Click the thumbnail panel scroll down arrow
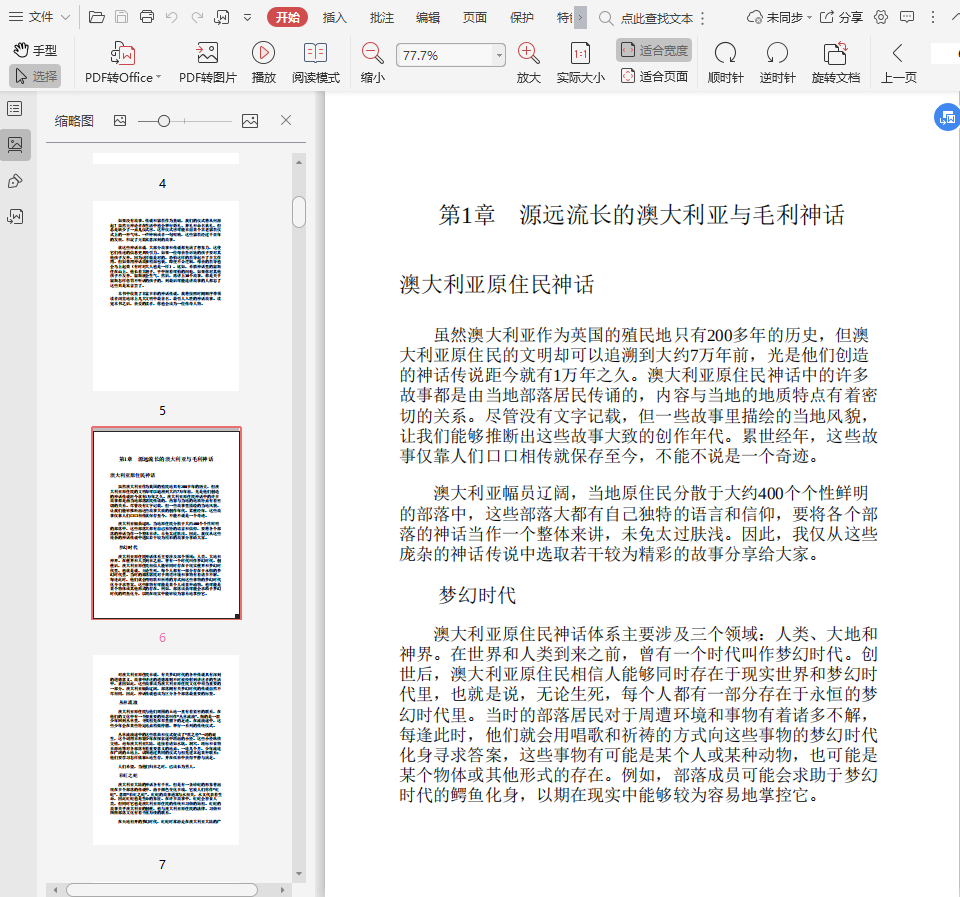This screenshot has height=897, width=960. (x=299, y=874)
